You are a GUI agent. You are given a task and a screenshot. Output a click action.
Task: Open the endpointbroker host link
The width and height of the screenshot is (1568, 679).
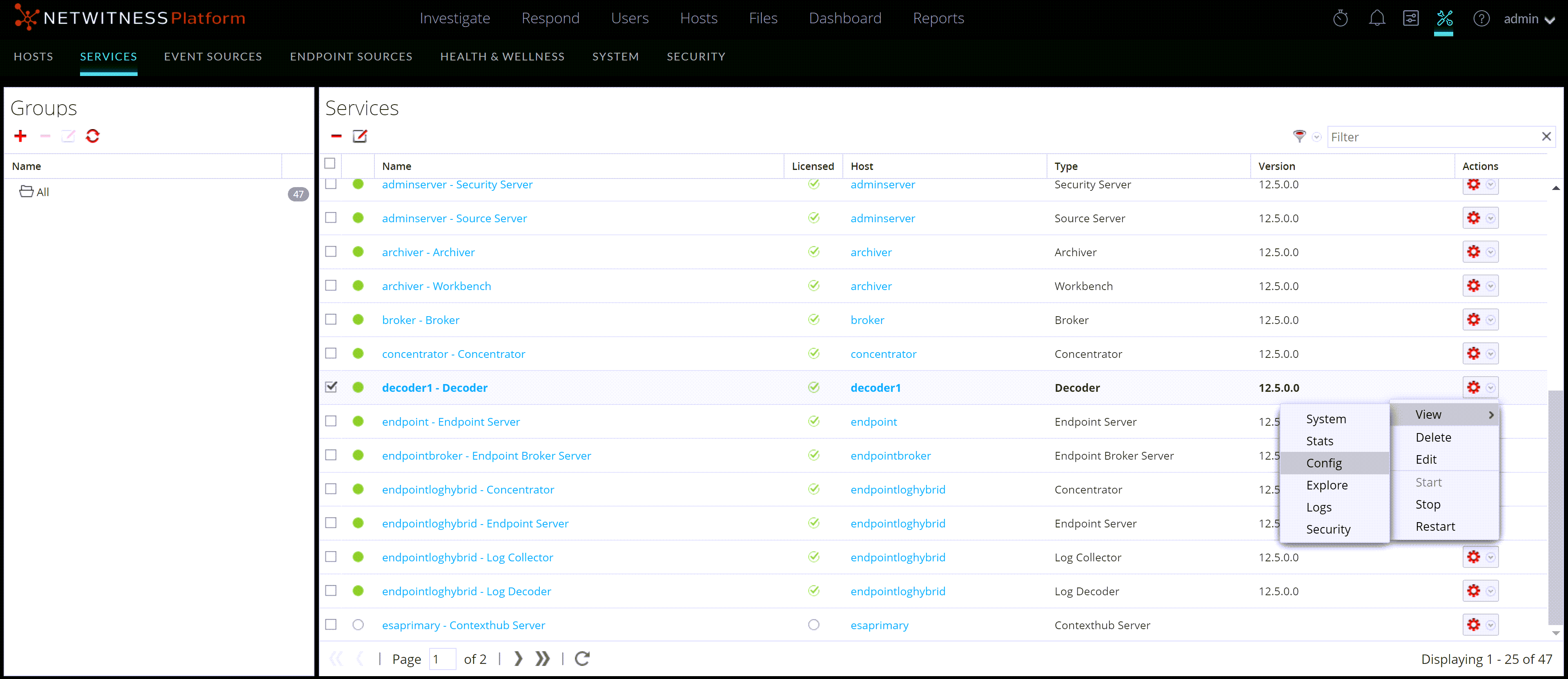[890, 456]
